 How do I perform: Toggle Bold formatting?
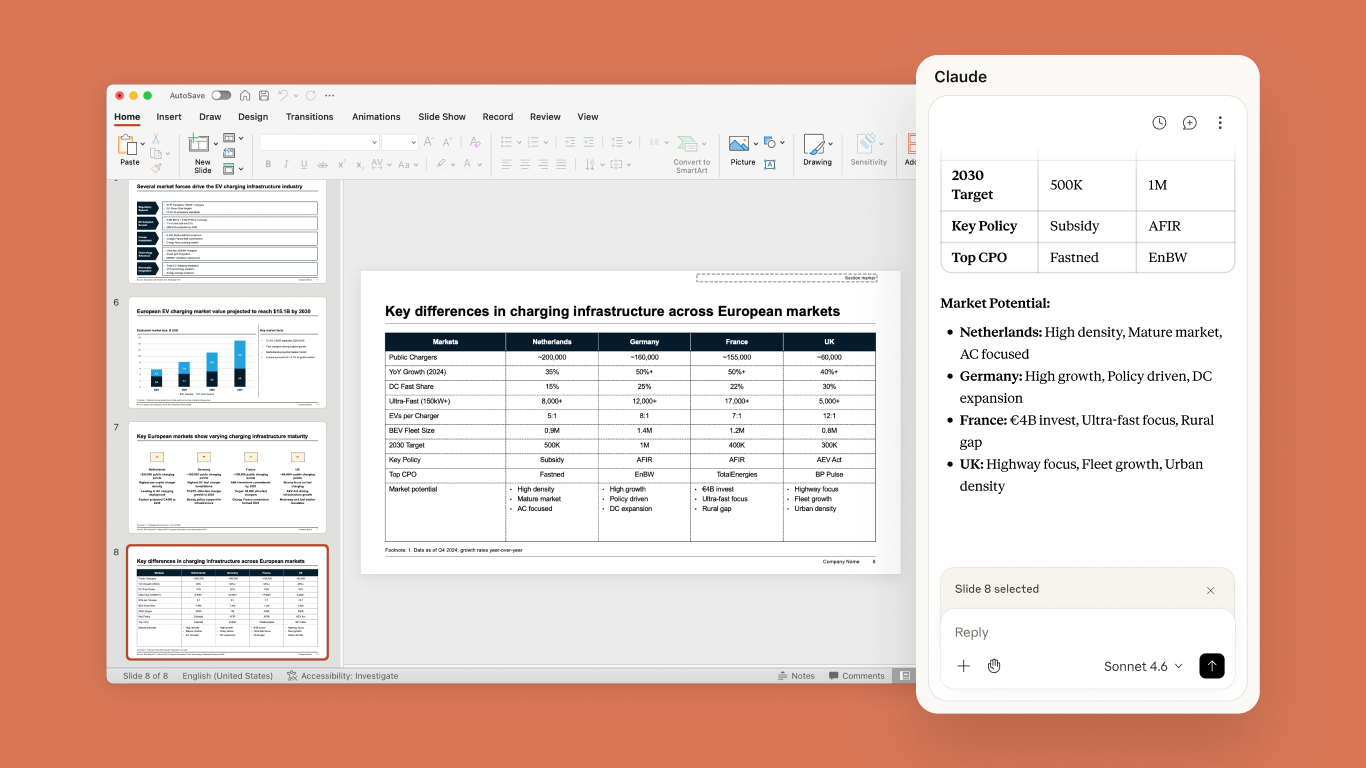[x=267, y=164]
